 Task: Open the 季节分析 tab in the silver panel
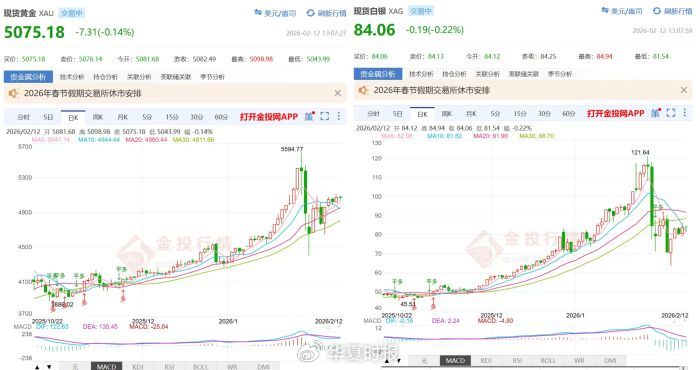tap(560, 74)
